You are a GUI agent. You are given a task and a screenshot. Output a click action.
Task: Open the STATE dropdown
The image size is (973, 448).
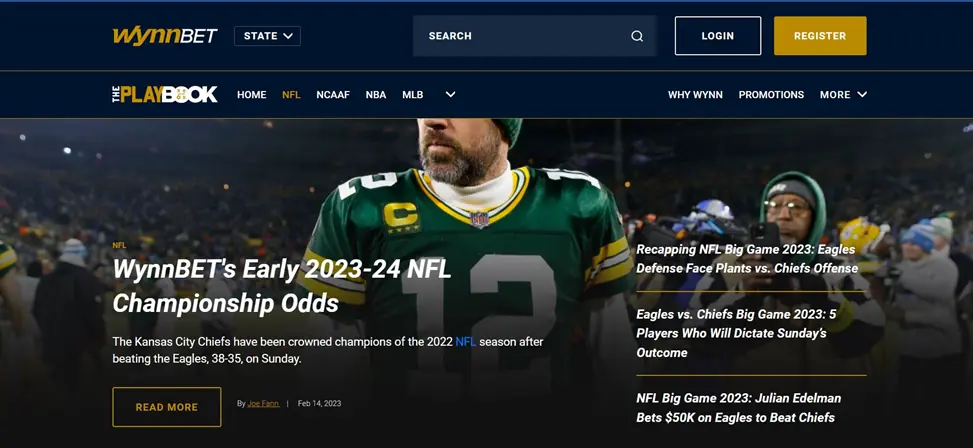click(267, 36)
